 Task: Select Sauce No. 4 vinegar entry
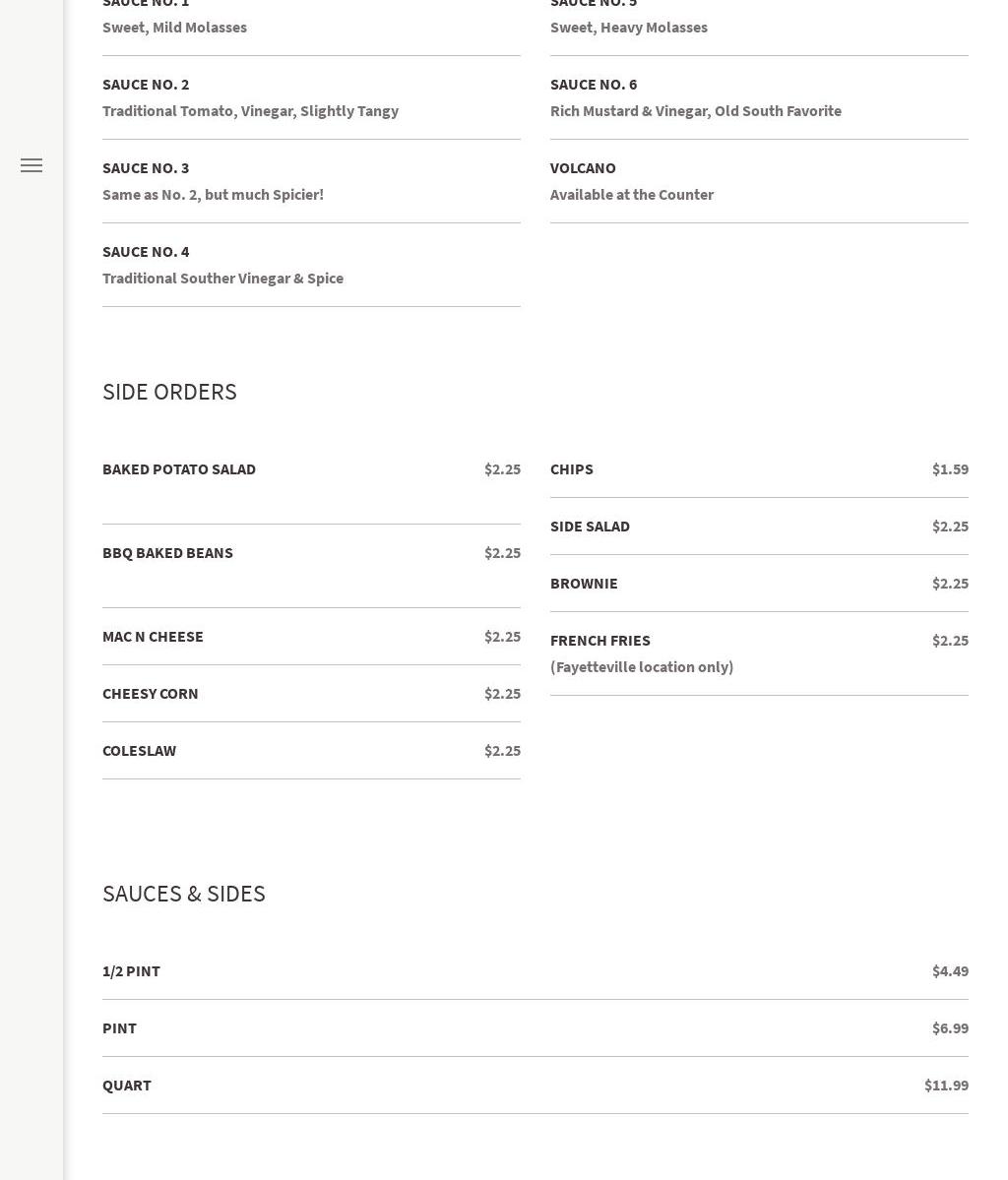(x=146, y=252)
